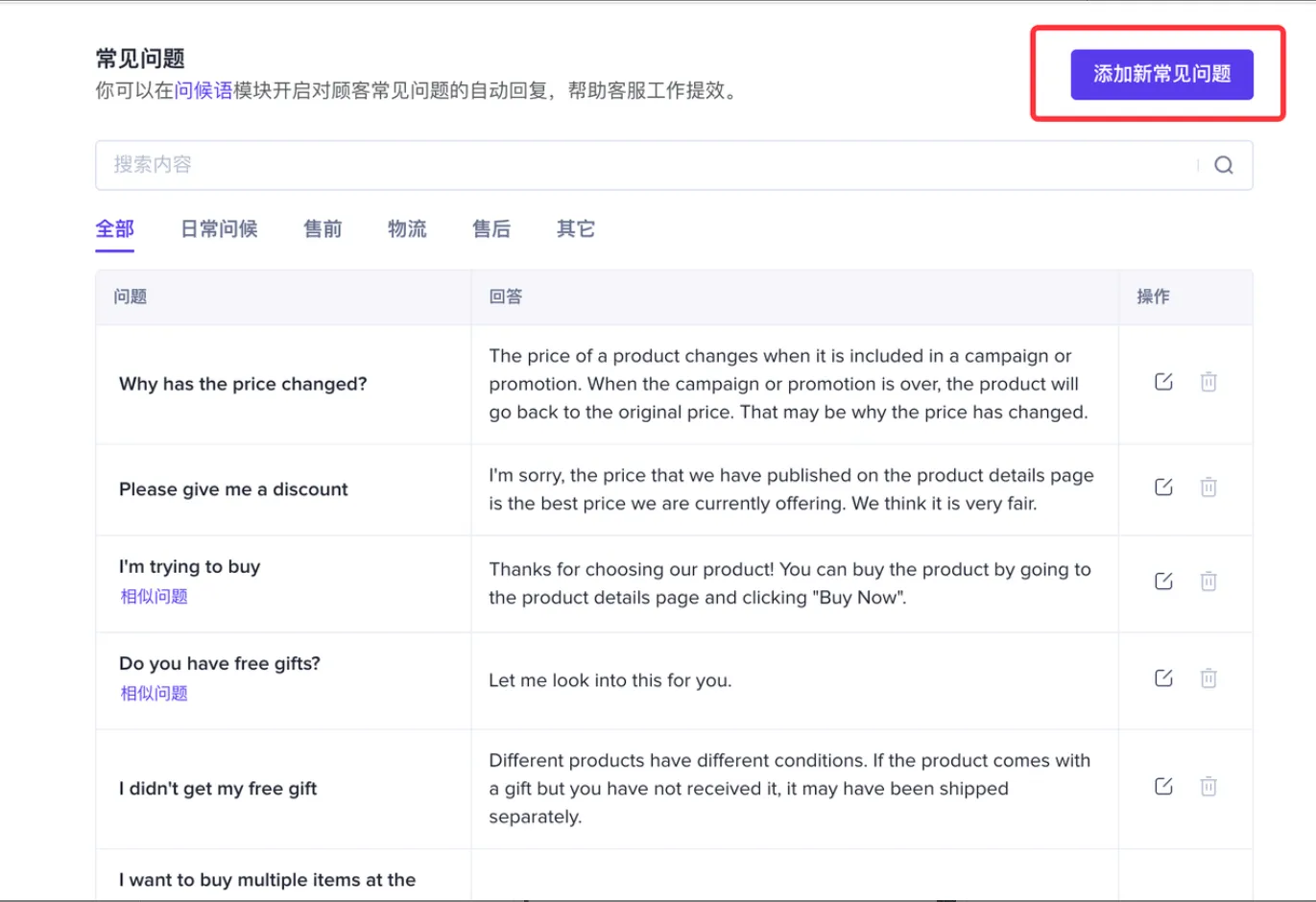The image size is (1316, 902).
Task: Click the answer starting 'The price of a product'
Action: coord(788,384)
